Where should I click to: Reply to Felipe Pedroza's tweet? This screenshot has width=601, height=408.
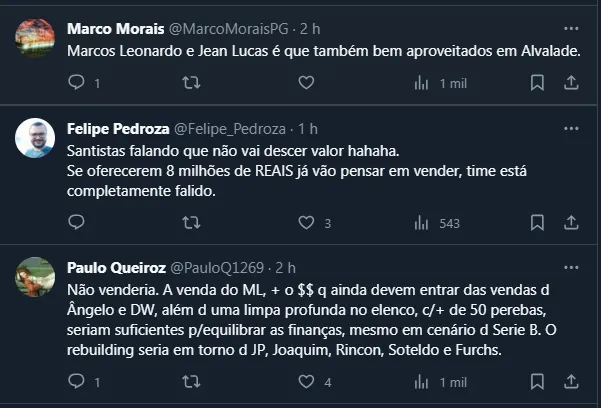pos(78,222)
